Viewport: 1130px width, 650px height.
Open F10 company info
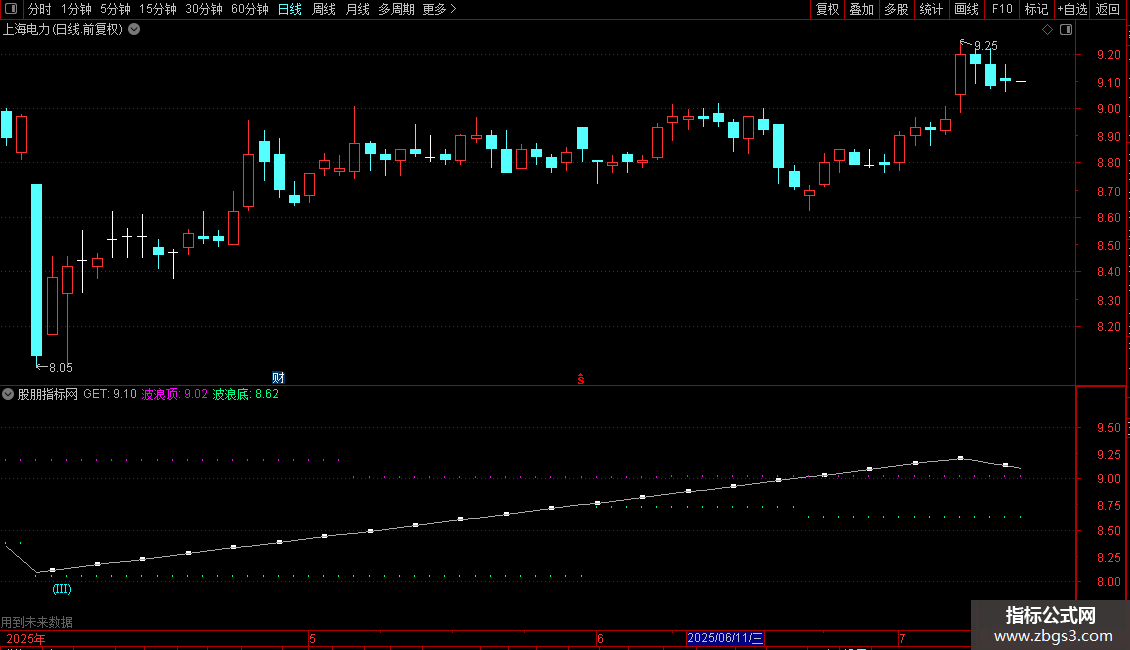coord(1002,9)
